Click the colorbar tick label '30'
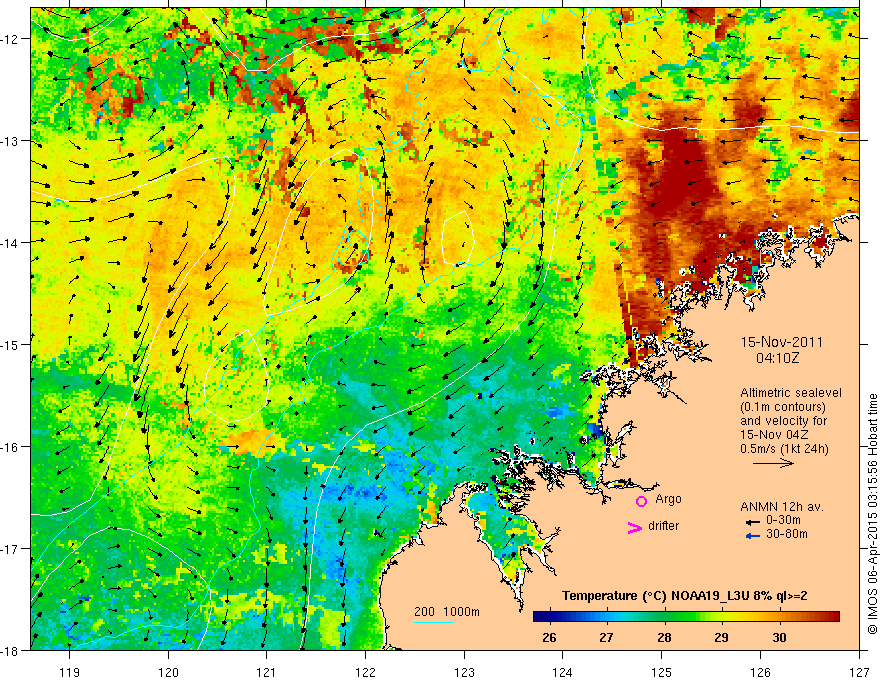880x680 pixels. click(779, 637)
